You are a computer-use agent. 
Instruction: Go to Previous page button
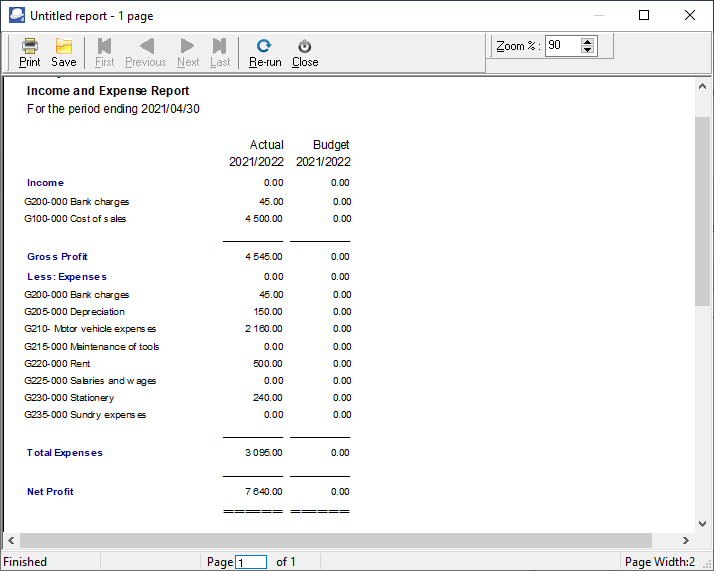pos(146,53)
